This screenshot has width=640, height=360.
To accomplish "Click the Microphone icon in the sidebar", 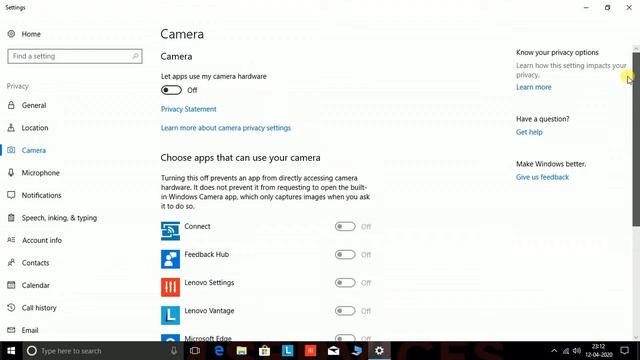I will point(11,173).
